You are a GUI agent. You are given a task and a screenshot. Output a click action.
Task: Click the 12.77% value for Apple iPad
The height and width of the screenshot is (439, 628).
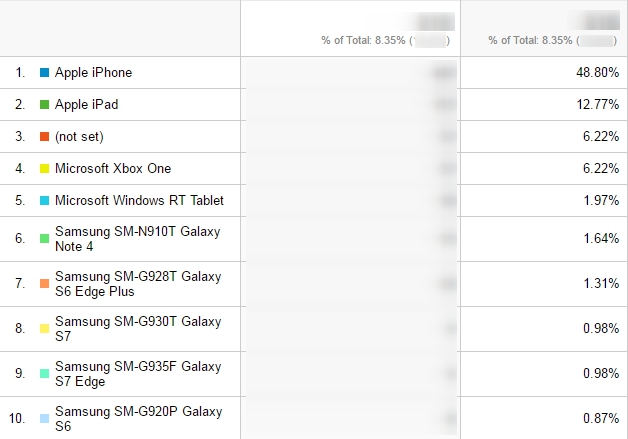tap(598, 105)
